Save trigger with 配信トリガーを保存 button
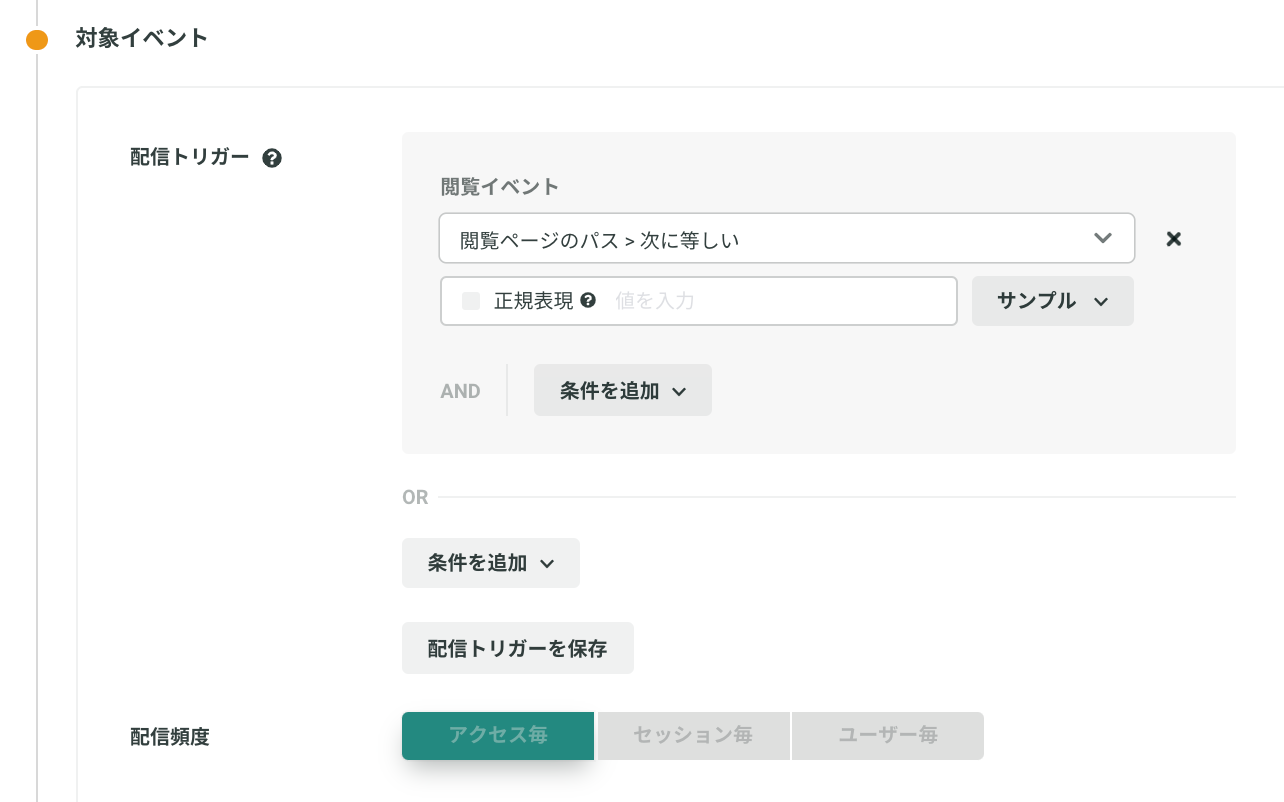 pyautogui.click(x=518, y=648)
